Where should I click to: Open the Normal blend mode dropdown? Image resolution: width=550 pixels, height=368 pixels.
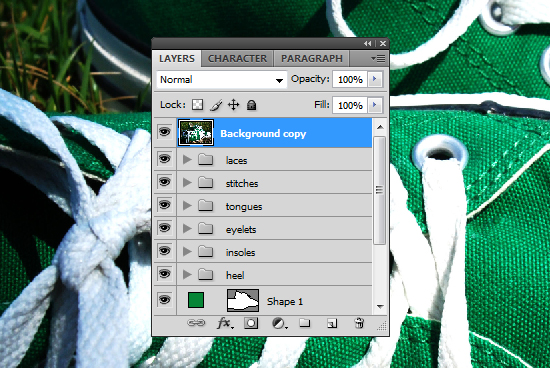[221, 80]
